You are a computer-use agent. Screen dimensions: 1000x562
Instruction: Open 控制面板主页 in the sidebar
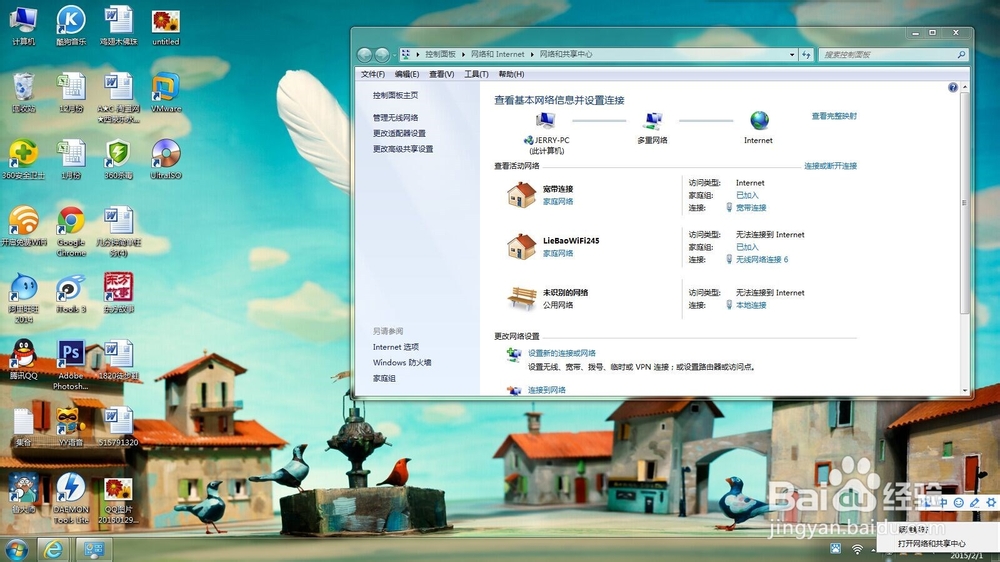tap(395, 95)
